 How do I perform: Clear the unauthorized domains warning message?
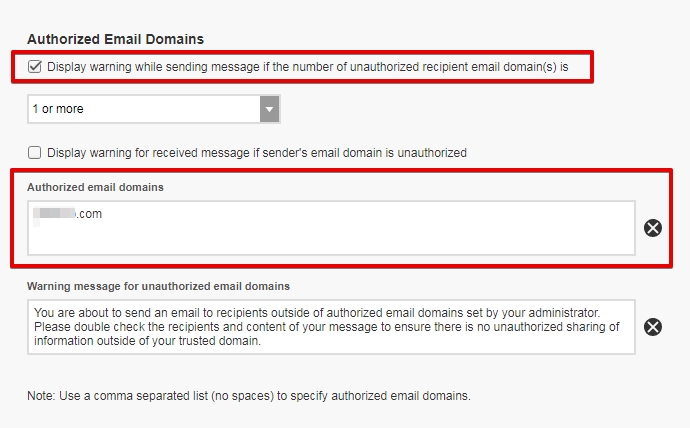click(x=652, y=327)
